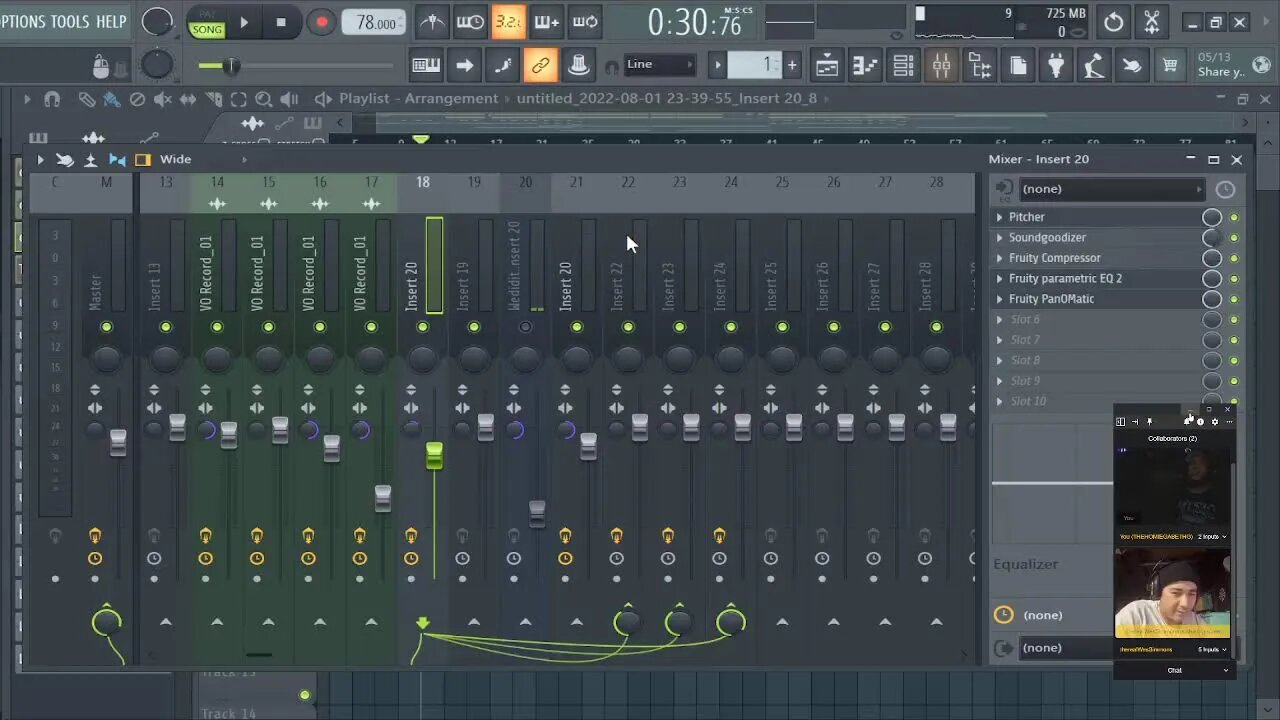1280x720 pixels.
Task: Stop playback with the Stop button
Action: 281,22
